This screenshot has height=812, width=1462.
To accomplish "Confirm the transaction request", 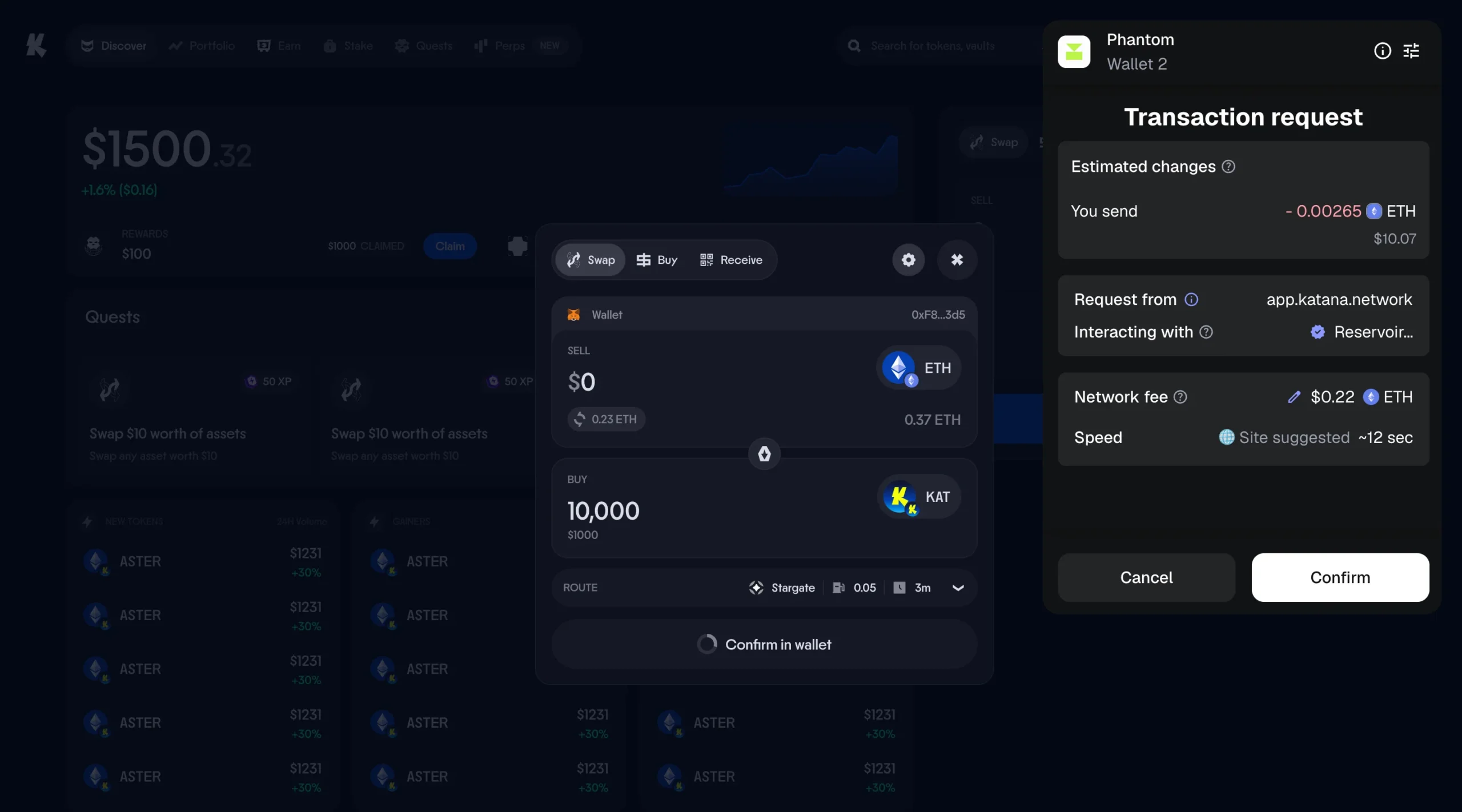I will [x=1340, y=577].
